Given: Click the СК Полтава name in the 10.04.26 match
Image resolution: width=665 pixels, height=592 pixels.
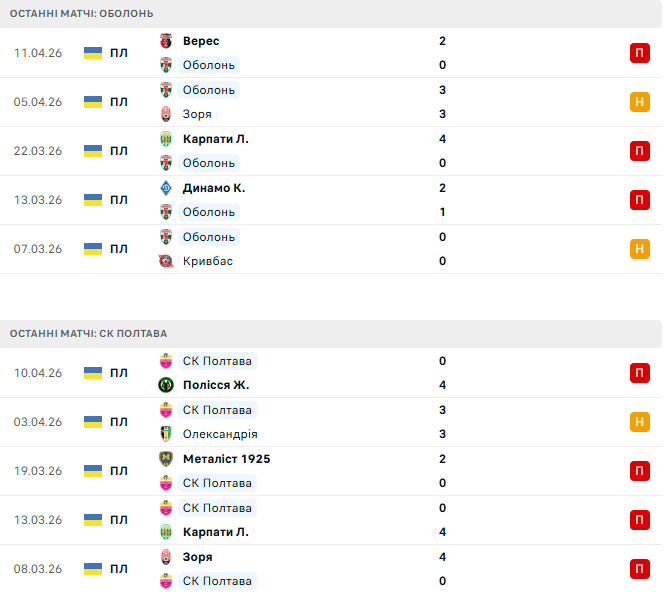Looking at the screenshot, I should point(217,361).
